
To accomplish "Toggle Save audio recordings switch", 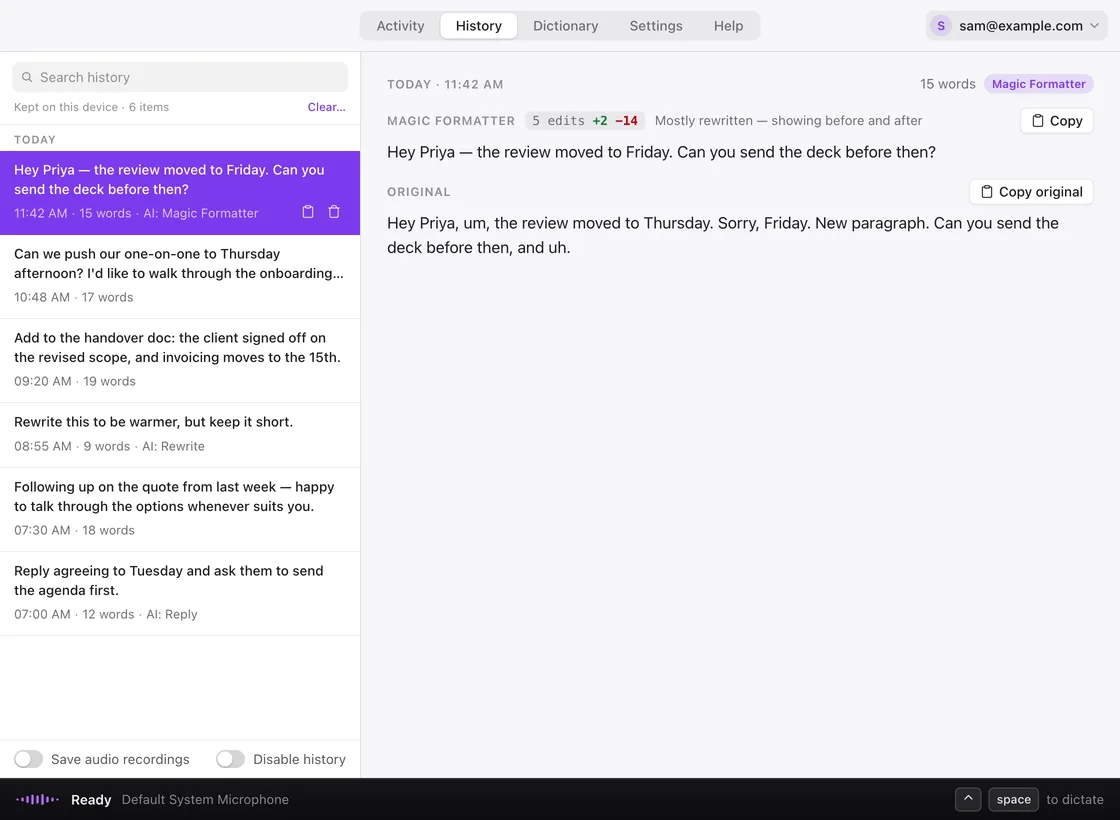I will (29, 759).
